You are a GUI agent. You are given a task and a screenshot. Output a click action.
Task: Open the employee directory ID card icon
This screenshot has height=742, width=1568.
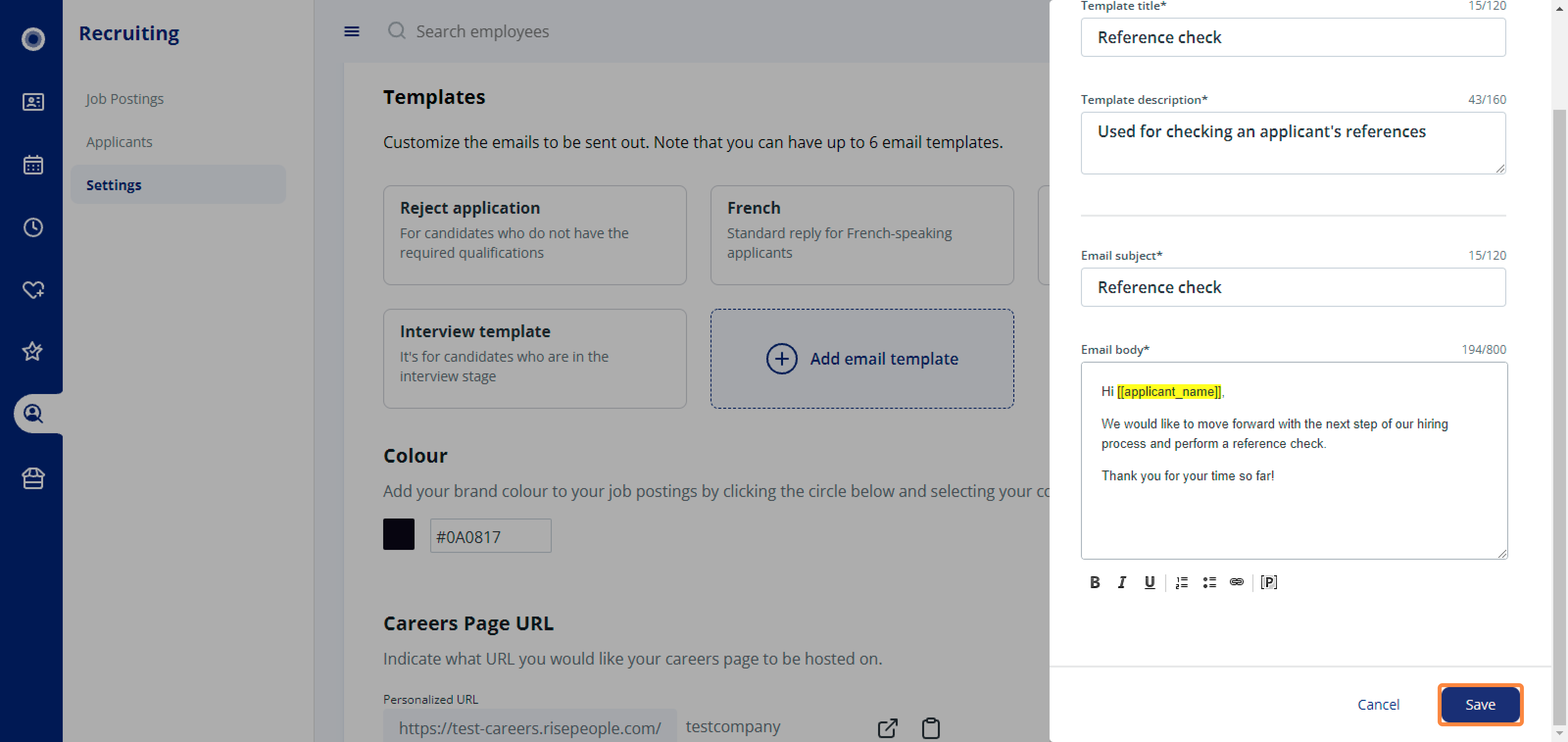33,101
